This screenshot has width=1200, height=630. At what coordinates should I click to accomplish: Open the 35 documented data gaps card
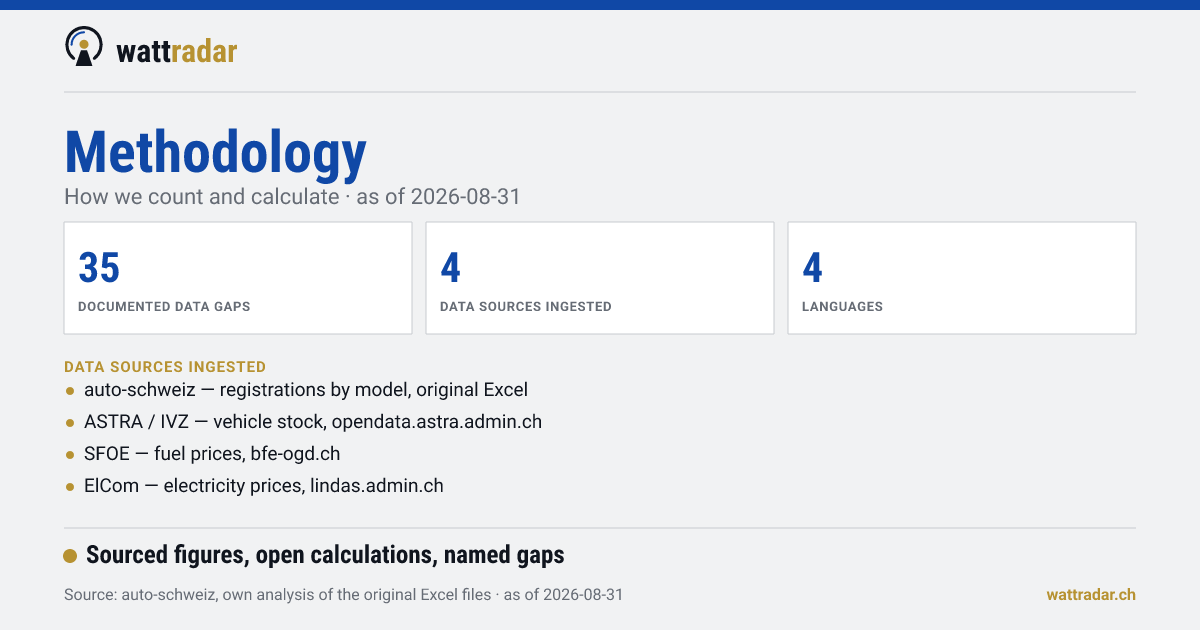pyautogui.click(x=238, y=278)
